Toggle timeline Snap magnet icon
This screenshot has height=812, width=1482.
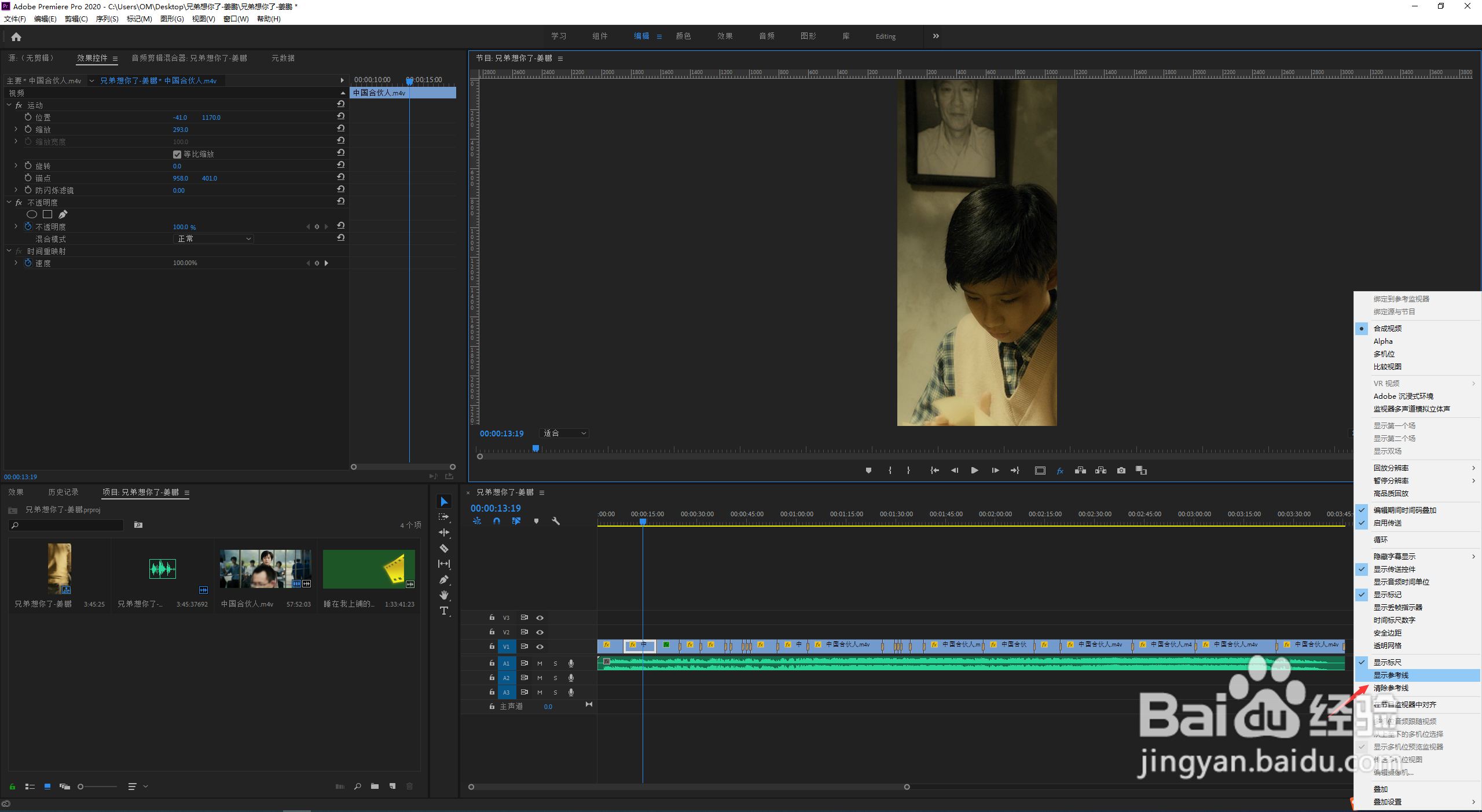pyautogui.click(x=497, y=521)
